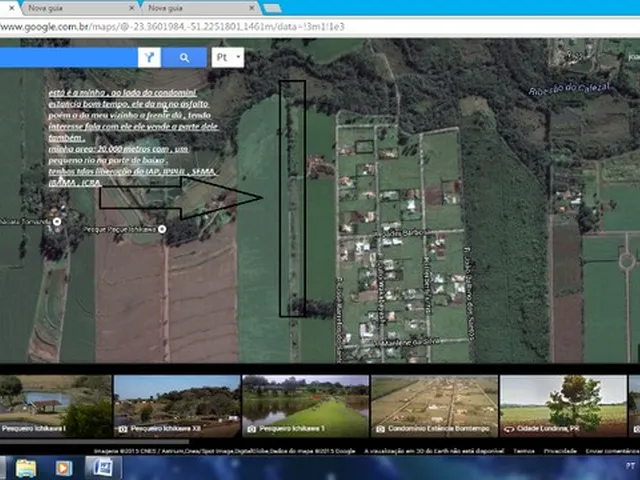Click the Enviar comentários footer link

tap(613, 451)
